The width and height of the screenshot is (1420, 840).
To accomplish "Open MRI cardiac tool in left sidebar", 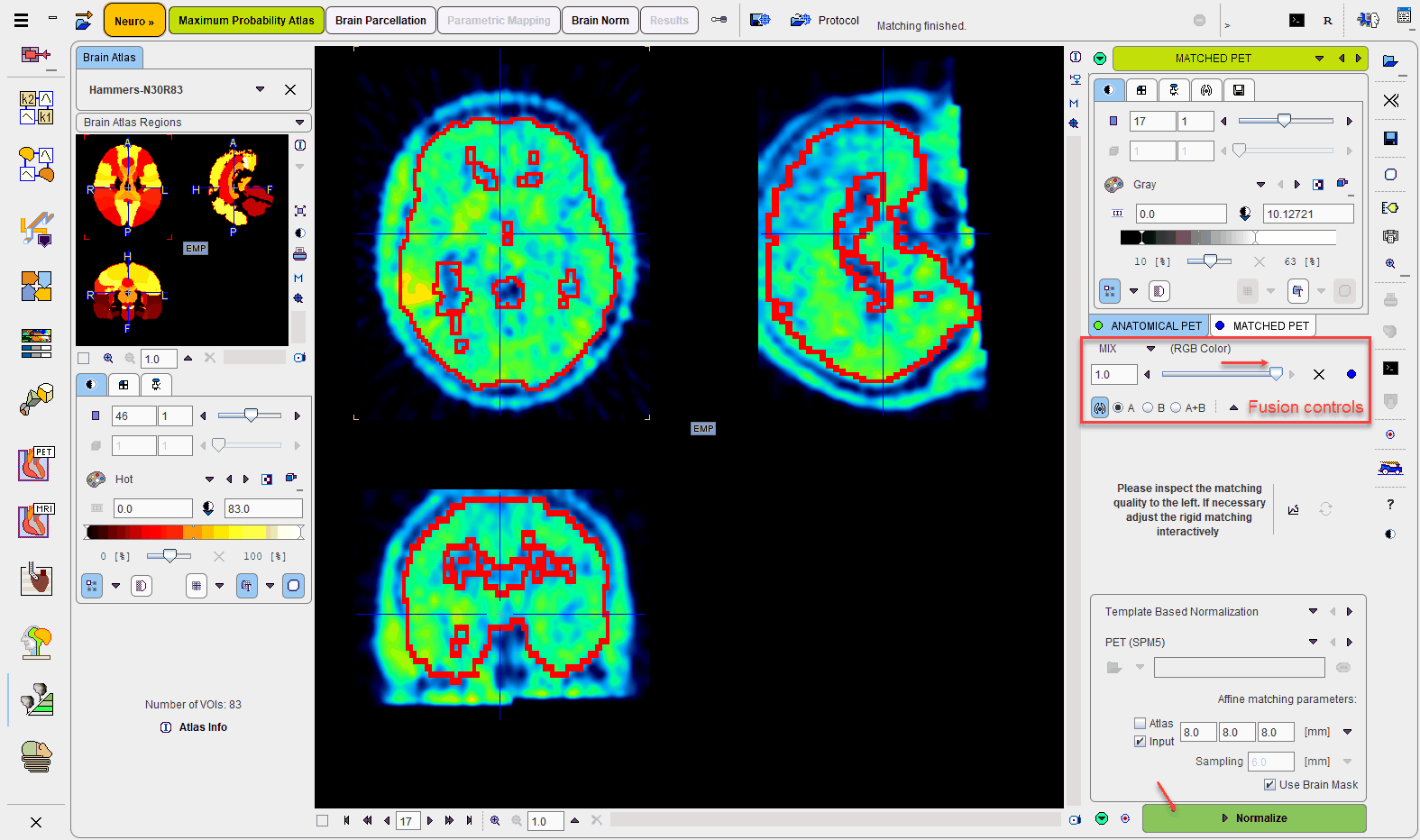I will (36, 521).
